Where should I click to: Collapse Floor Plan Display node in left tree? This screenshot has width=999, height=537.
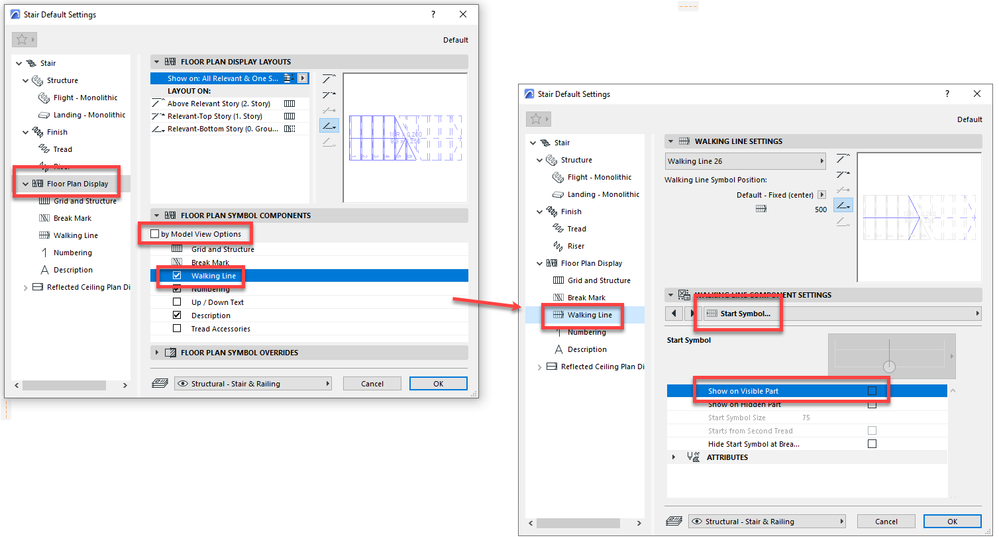coord(25,183)
